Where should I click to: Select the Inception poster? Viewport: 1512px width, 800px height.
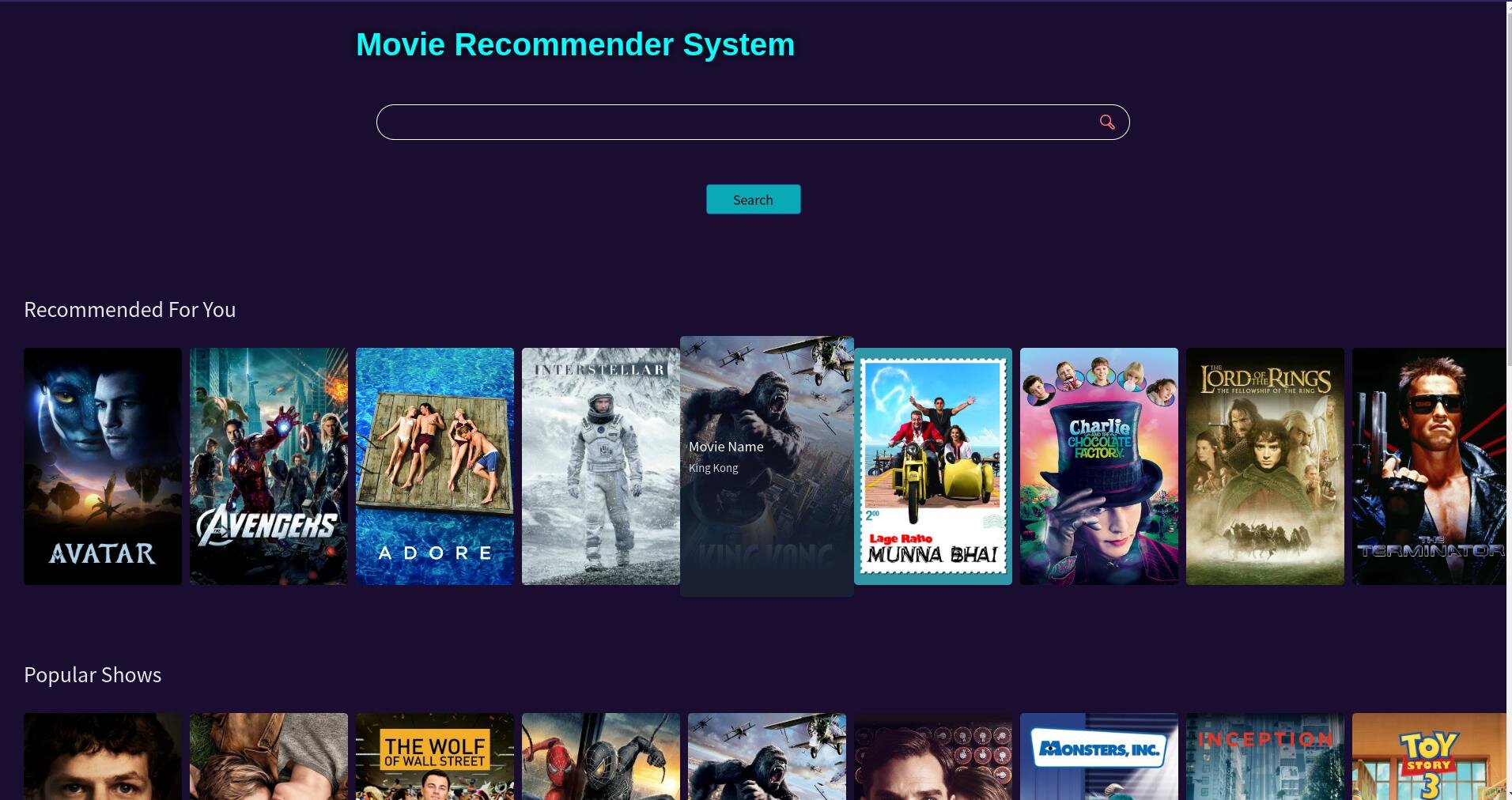(x=1265, y=757)
